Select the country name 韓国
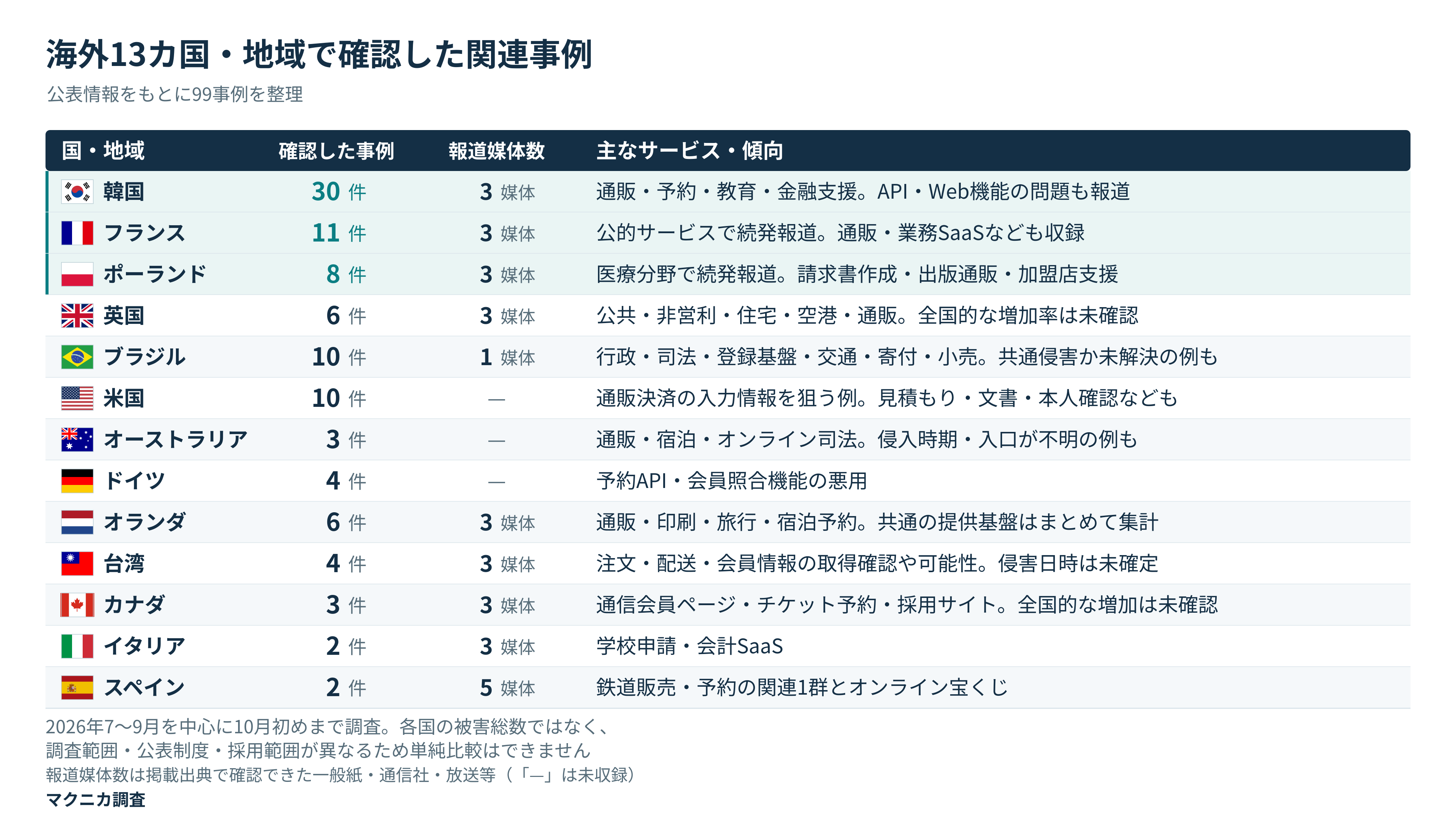This screenshot has height=819, width=1456. [124, 191]
